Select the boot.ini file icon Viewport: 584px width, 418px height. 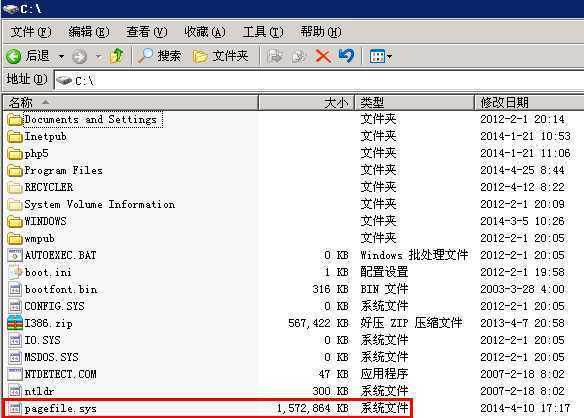(x=15, y=272)
